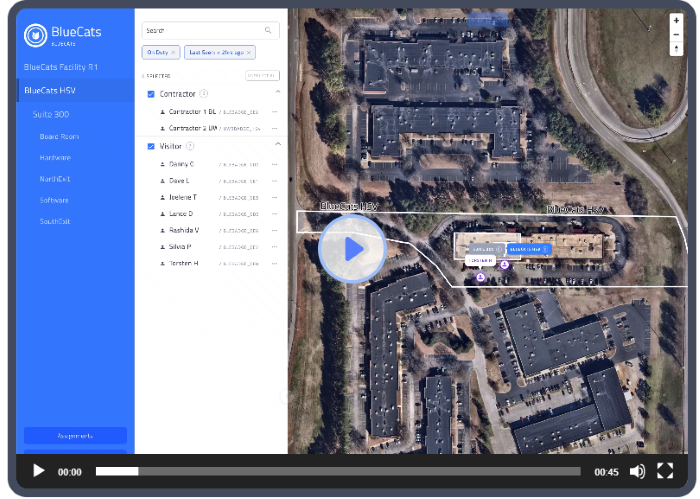Open options menu for Joelene T
Screen dimensions: 700x499
click(275, 198)
